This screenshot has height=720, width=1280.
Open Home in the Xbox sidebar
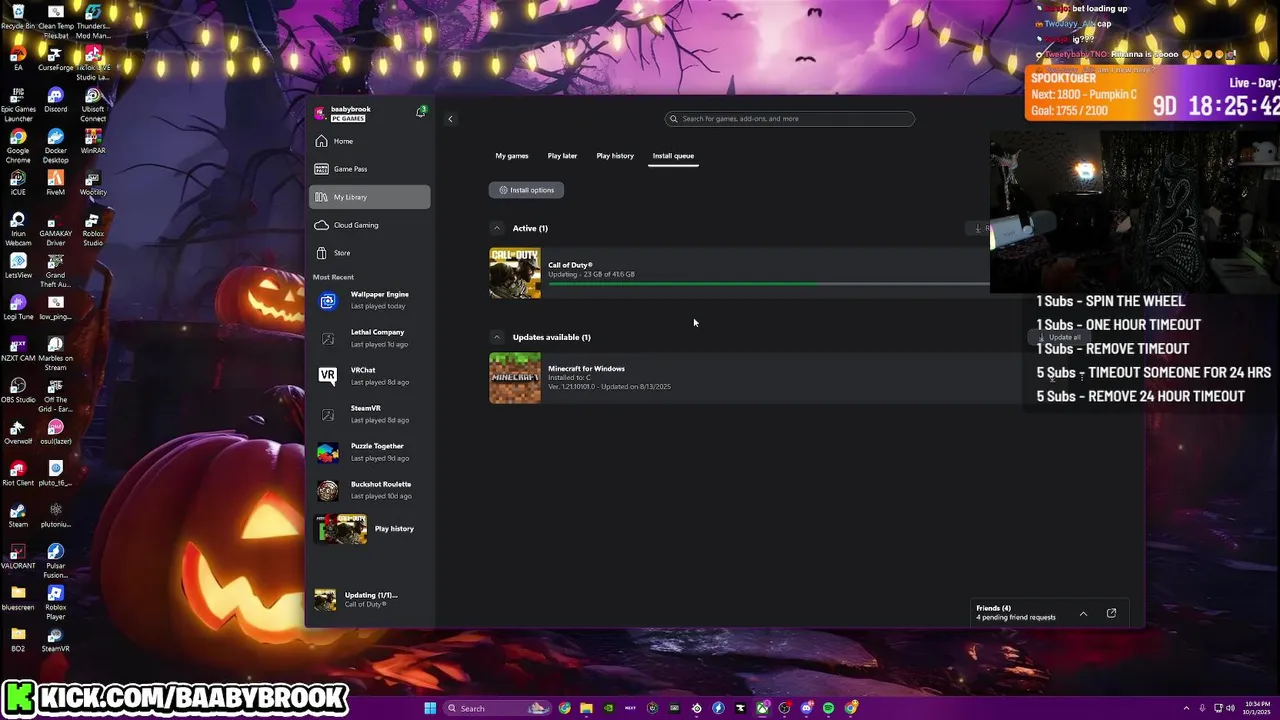coord(370,141)
